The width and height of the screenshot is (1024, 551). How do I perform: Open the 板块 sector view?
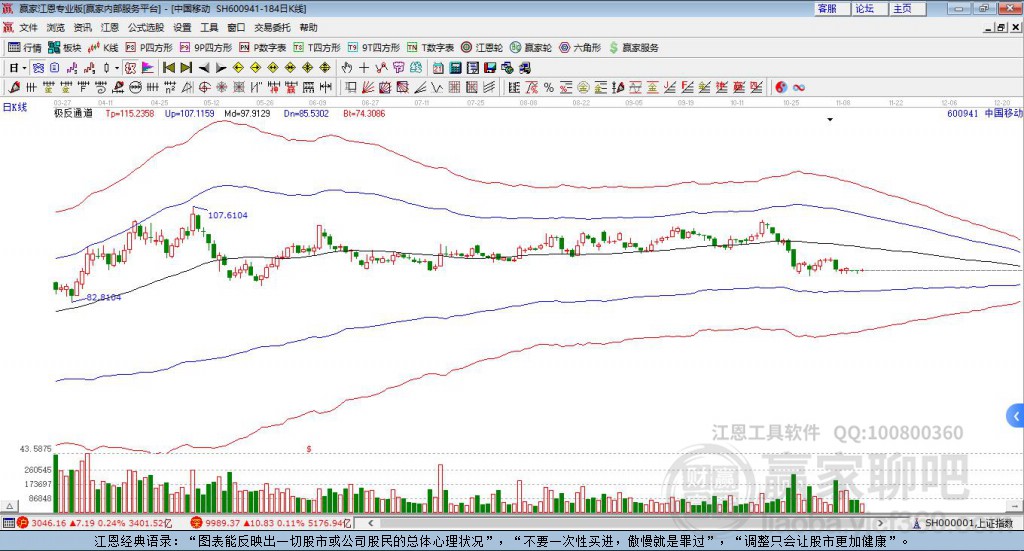65,48
